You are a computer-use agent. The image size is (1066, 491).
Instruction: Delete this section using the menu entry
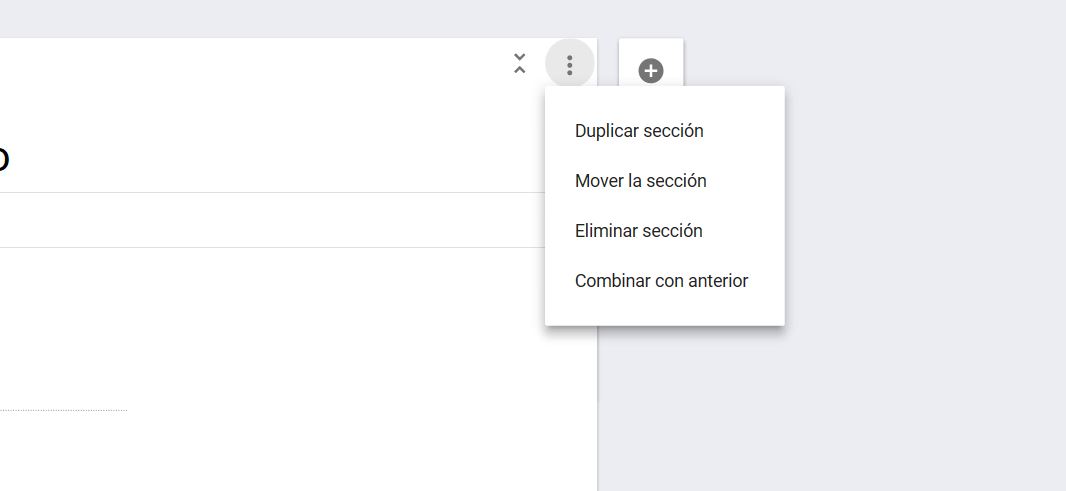638,231
